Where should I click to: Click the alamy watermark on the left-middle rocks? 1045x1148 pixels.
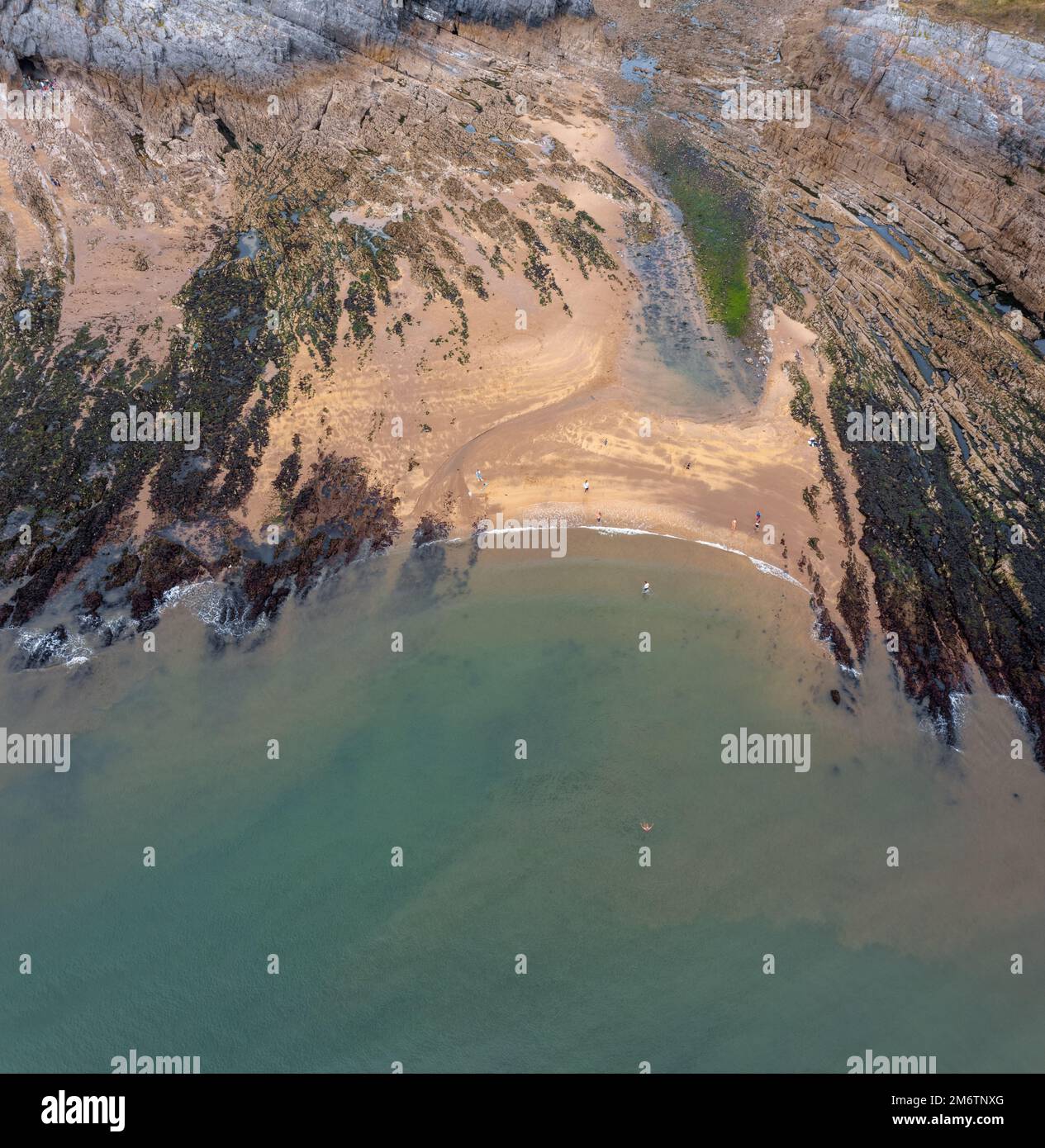(x=155, y=427)
